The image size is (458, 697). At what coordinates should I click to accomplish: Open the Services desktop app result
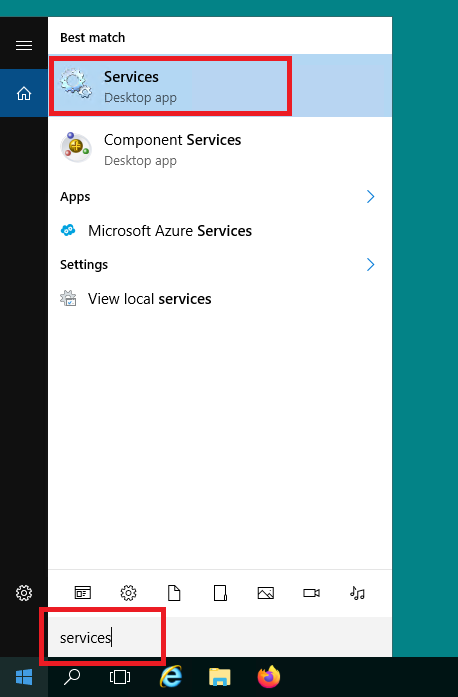point(220,86)
